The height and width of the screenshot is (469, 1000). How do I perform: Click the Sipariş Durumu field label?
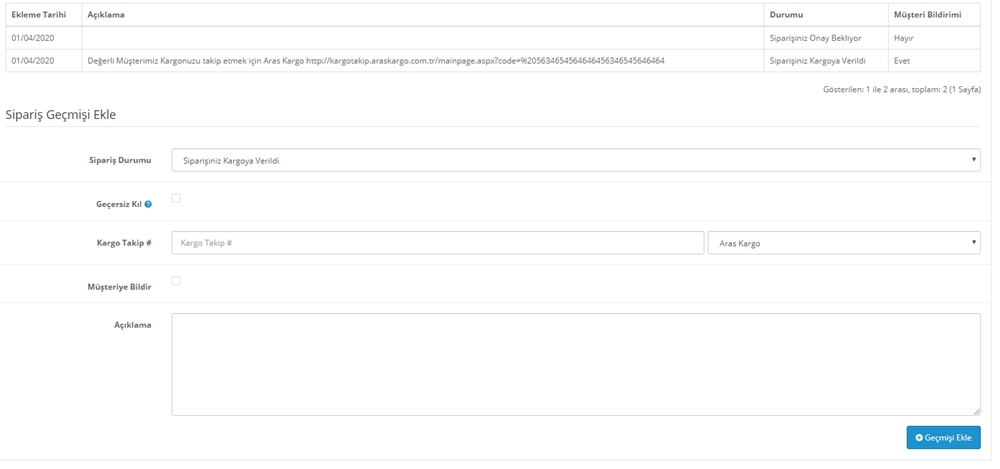pyautogui.click(x=120, y=160)
